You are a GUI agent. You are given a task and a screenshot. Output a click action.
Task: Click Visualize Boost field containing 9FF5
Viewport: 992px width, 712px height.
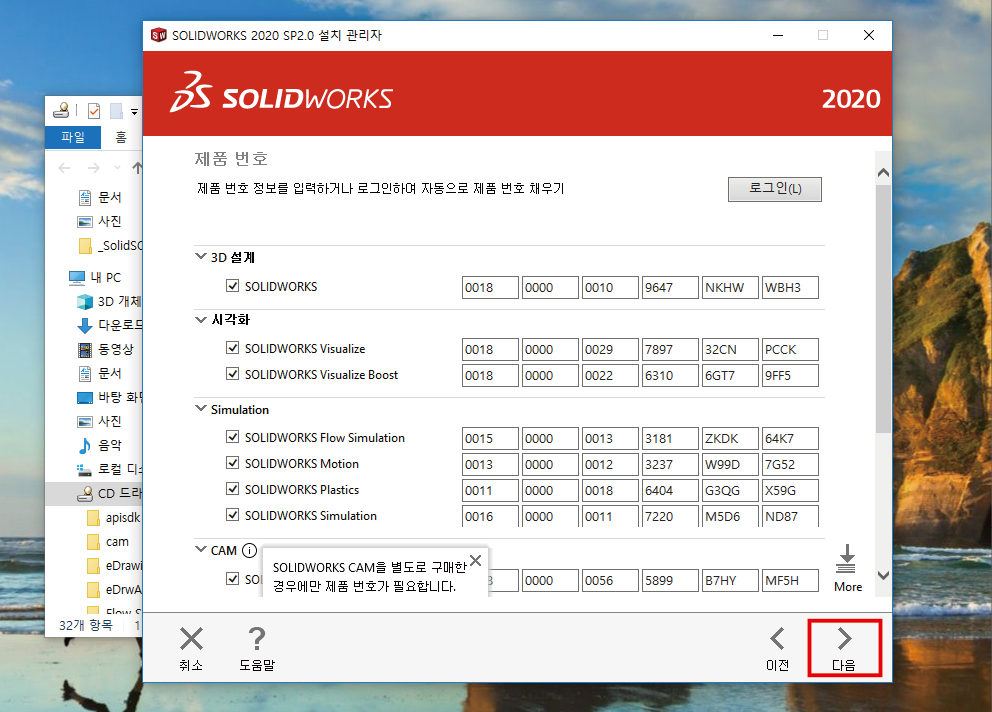[x=790, y=375]
